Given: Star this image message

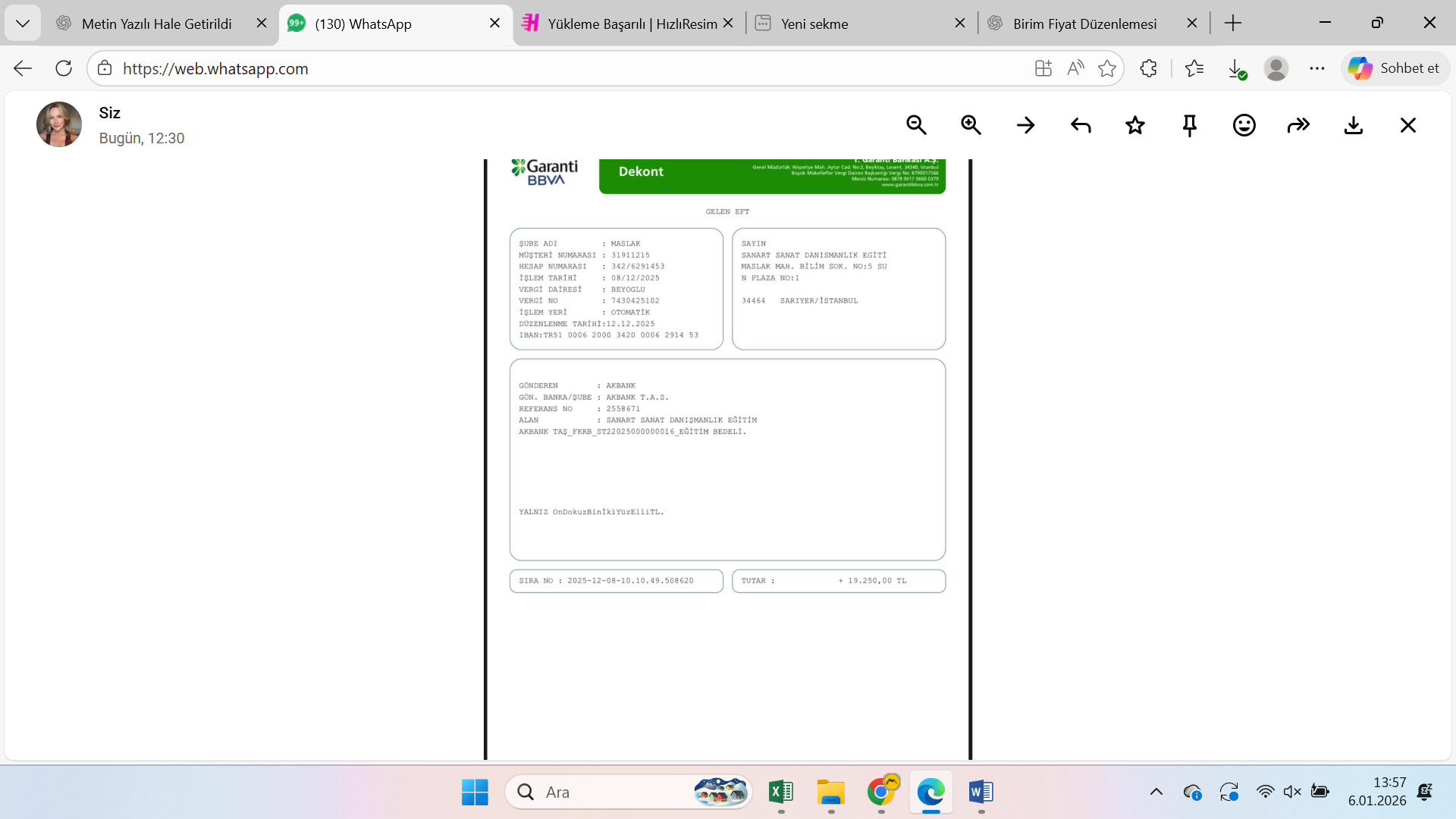Looking at the screenshot, I should pyautogui.click(x=1135, y=125).
